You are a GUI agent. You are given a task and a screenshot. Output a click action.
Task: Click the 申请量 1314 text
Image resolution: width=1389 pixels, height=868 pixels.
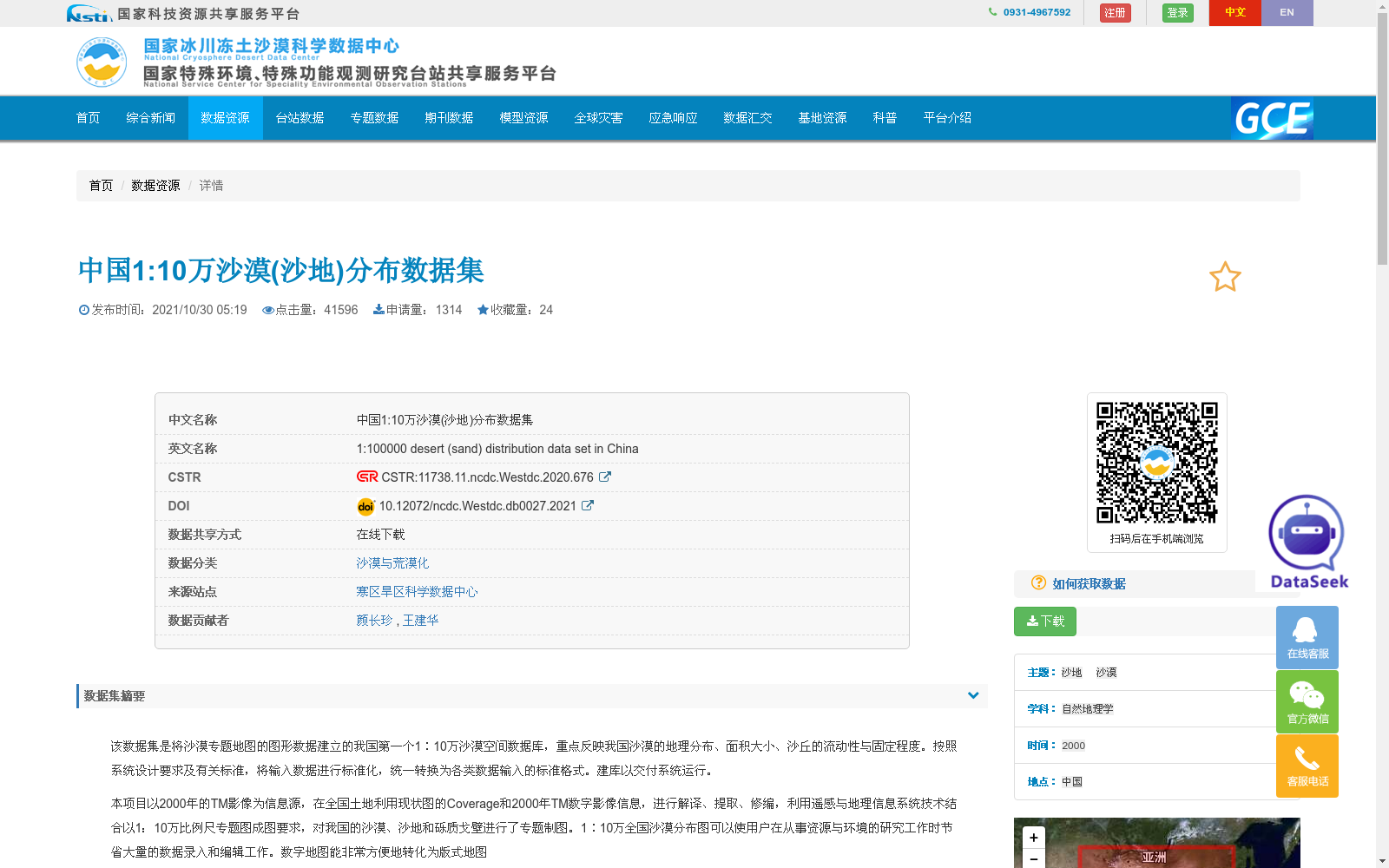click(418, 310)
